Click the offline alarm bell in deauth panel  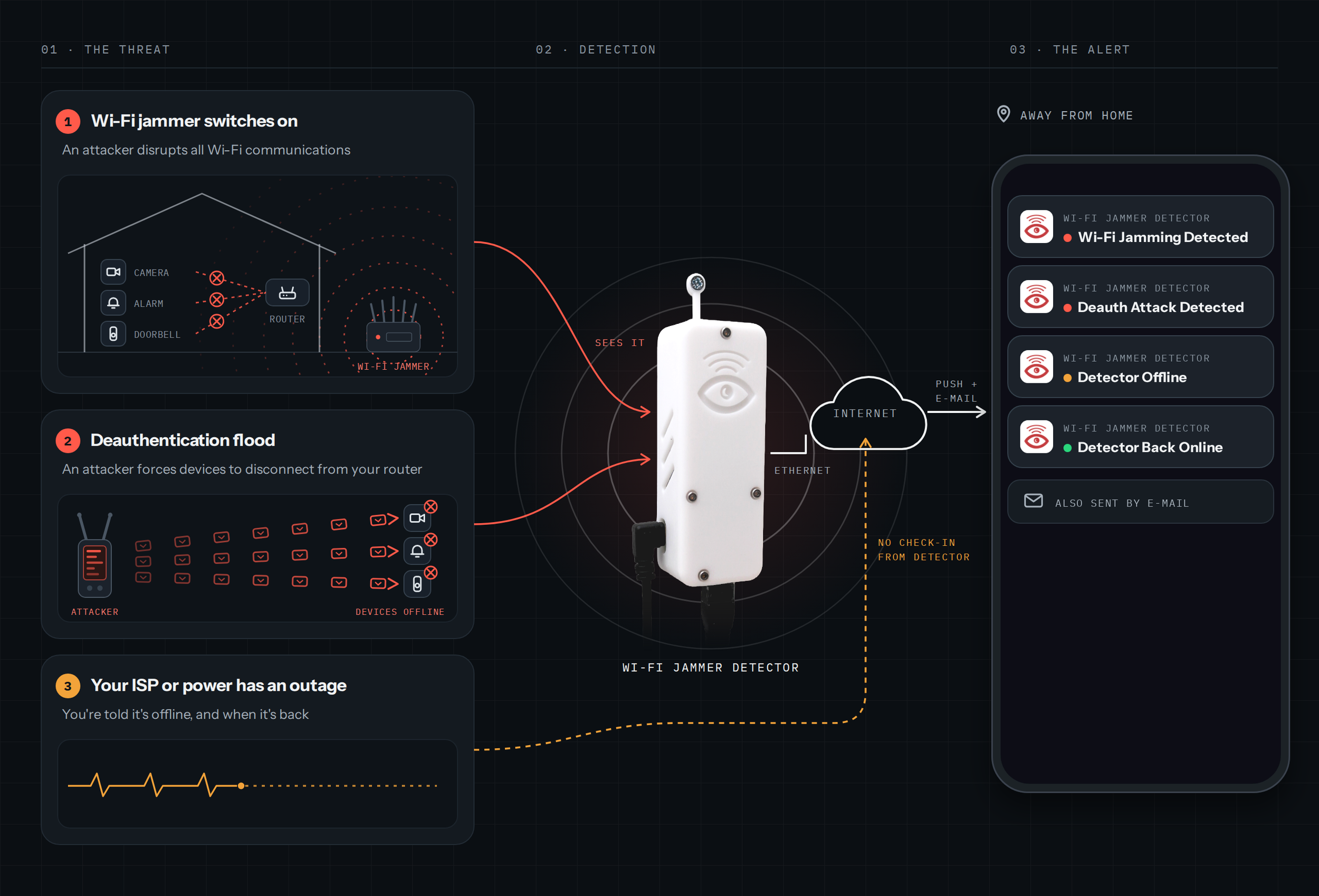(x=417, y=551)
